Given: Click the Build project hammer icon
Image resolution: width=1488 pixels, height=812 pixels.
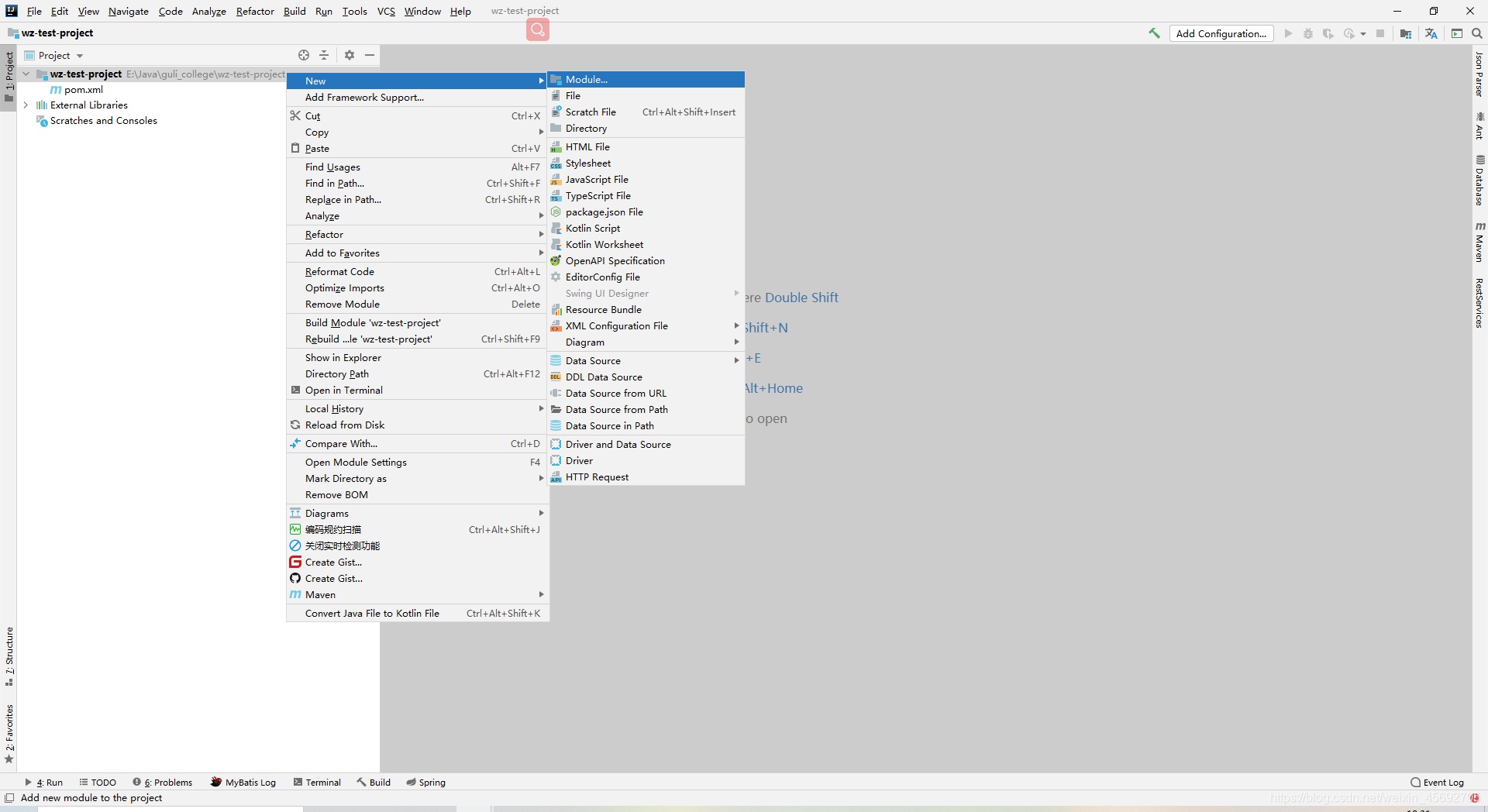Looking at the screenshot, I should click(1154, 33).
